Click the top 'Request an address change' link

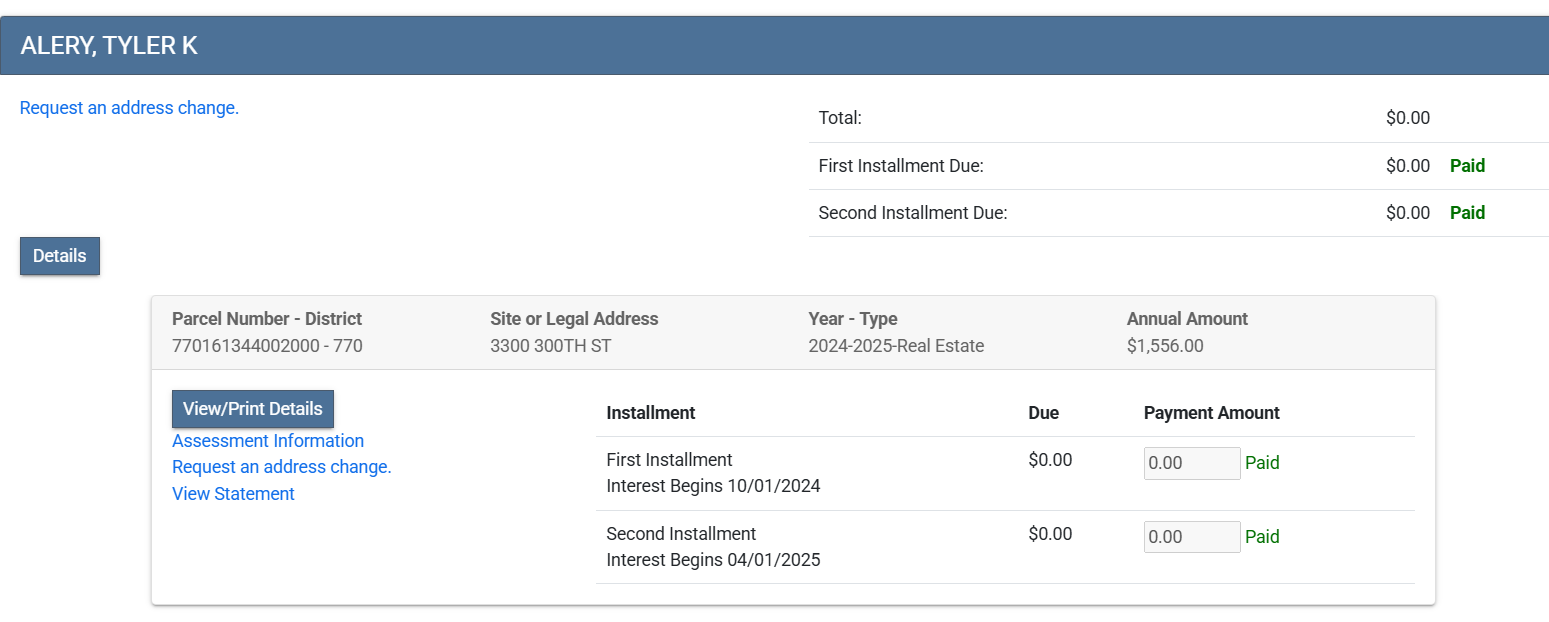[x=129, y=108]
